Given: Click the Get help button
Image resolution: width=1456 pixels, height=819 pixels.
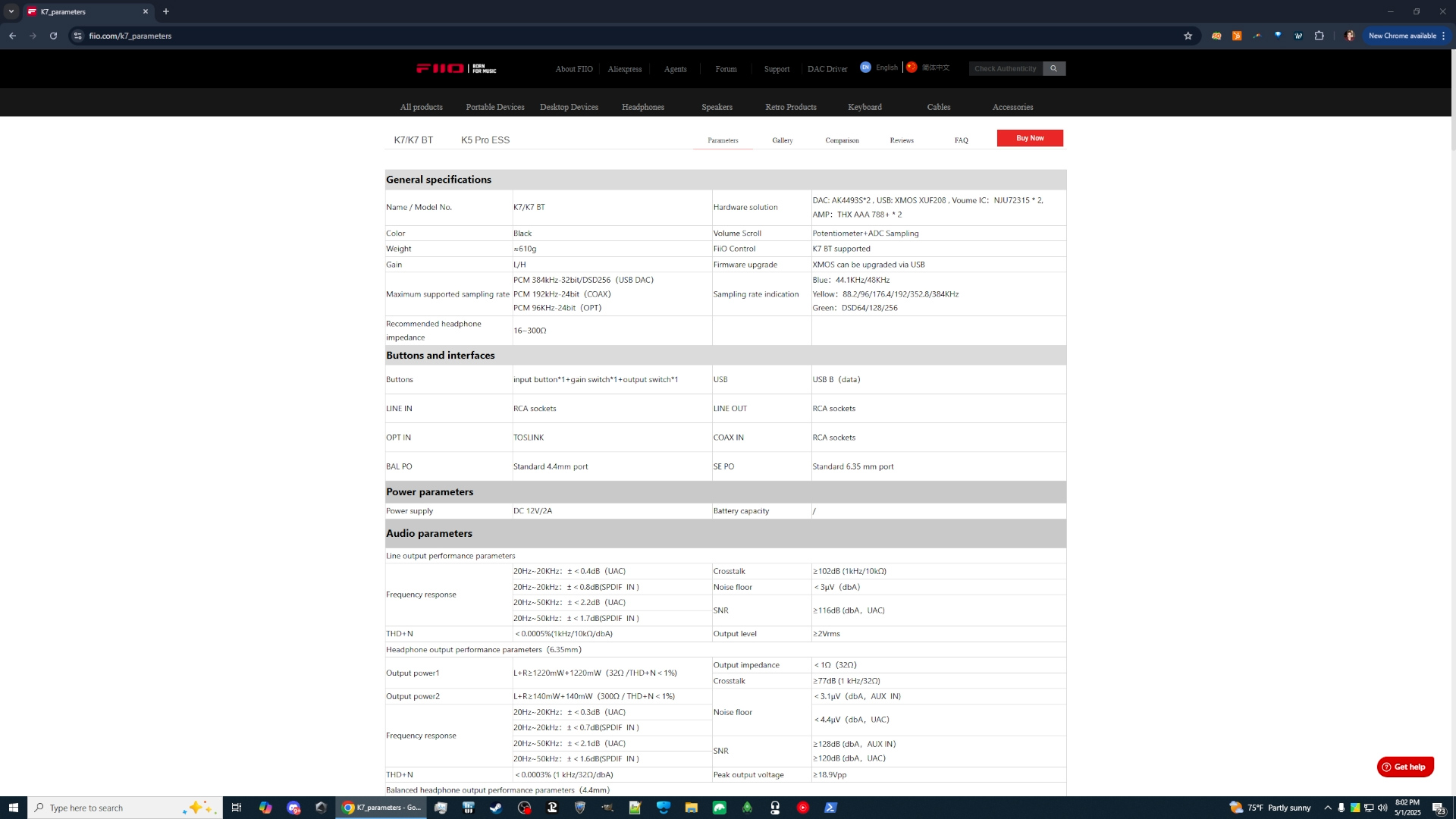Looking at the screenshot, I should 1405,767.
